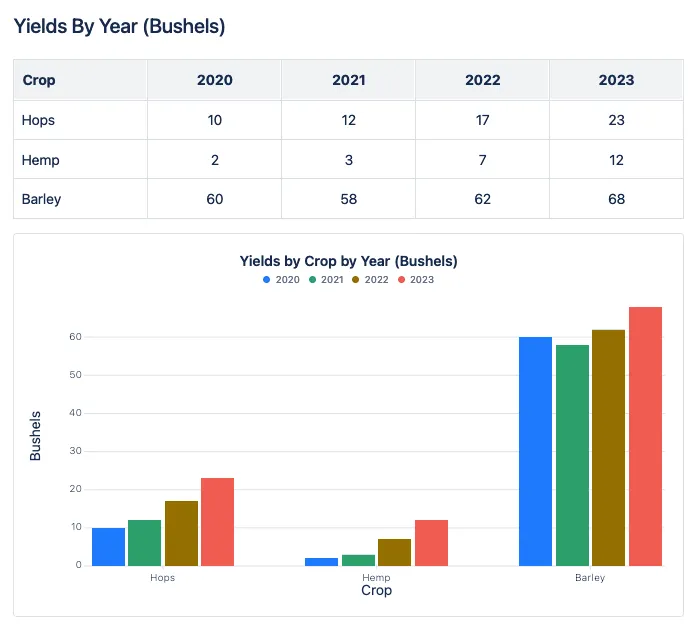699x636 pixels.
Task: Select the 2023 table column header
Action: pyautogui.click(x=616, y=80)
